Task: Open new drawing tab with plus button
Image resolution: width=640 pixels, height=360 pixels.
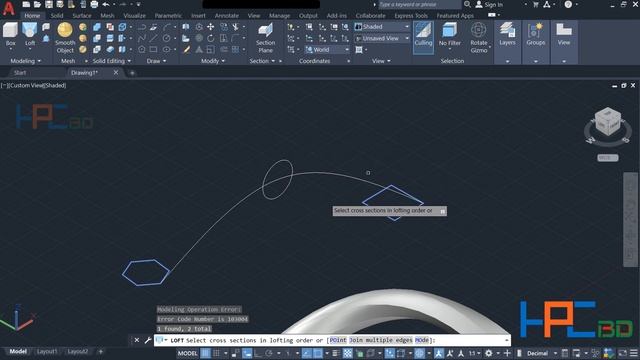Action: click(x=132, y=73)
